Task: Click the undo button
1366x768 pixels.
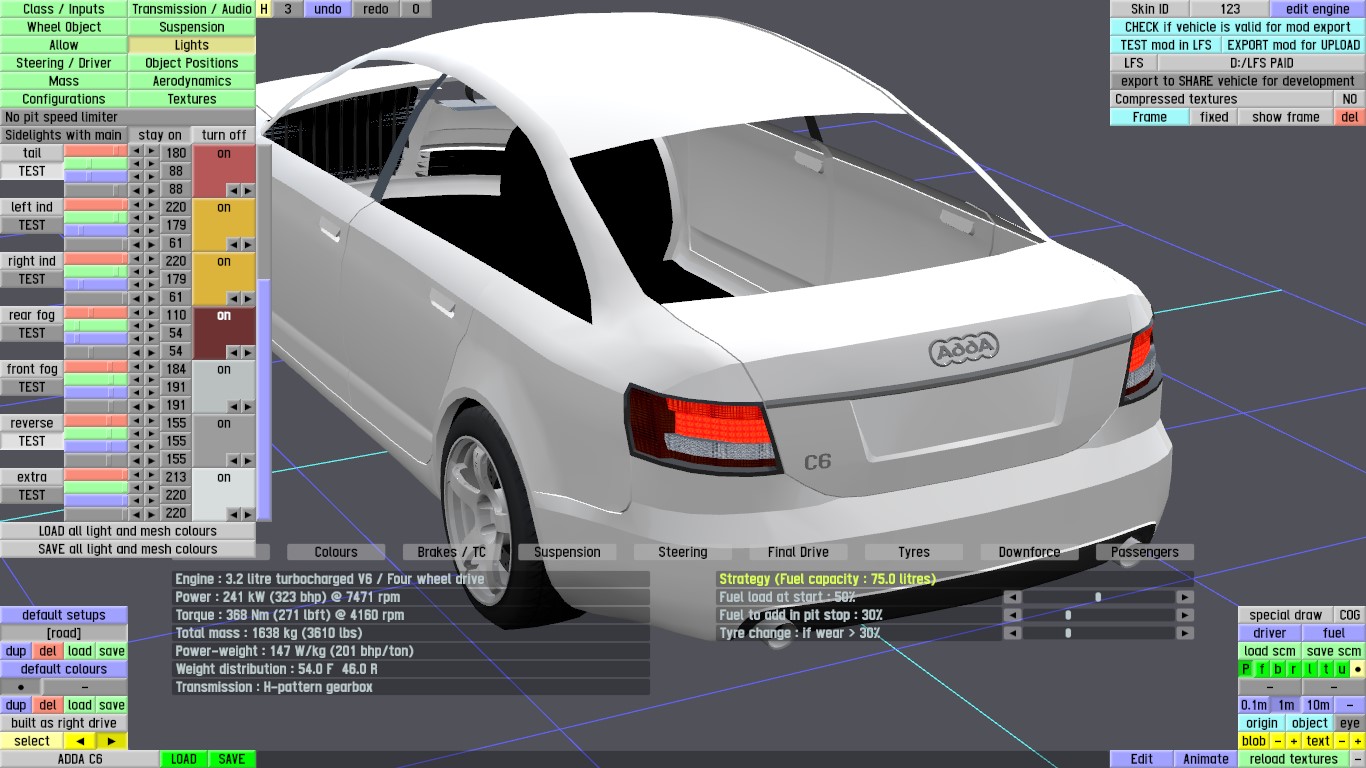Action: [327, 9]
